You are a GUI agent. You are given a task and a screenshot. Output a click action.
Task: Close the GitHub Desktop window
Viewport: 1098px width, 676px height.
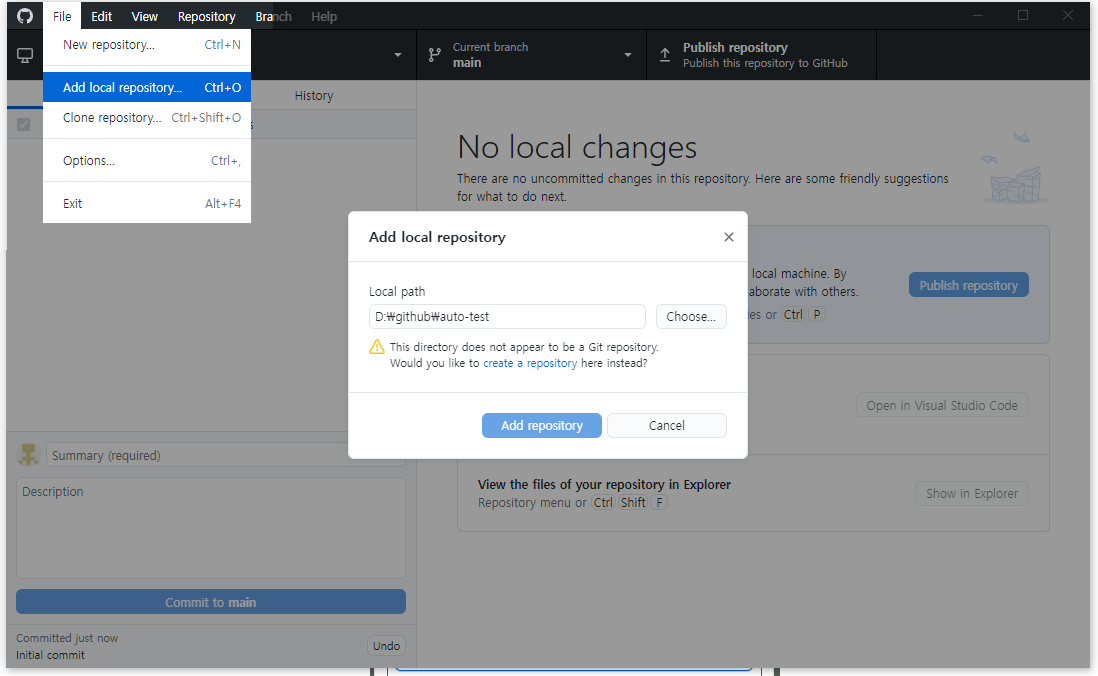tap(1068, 15)
